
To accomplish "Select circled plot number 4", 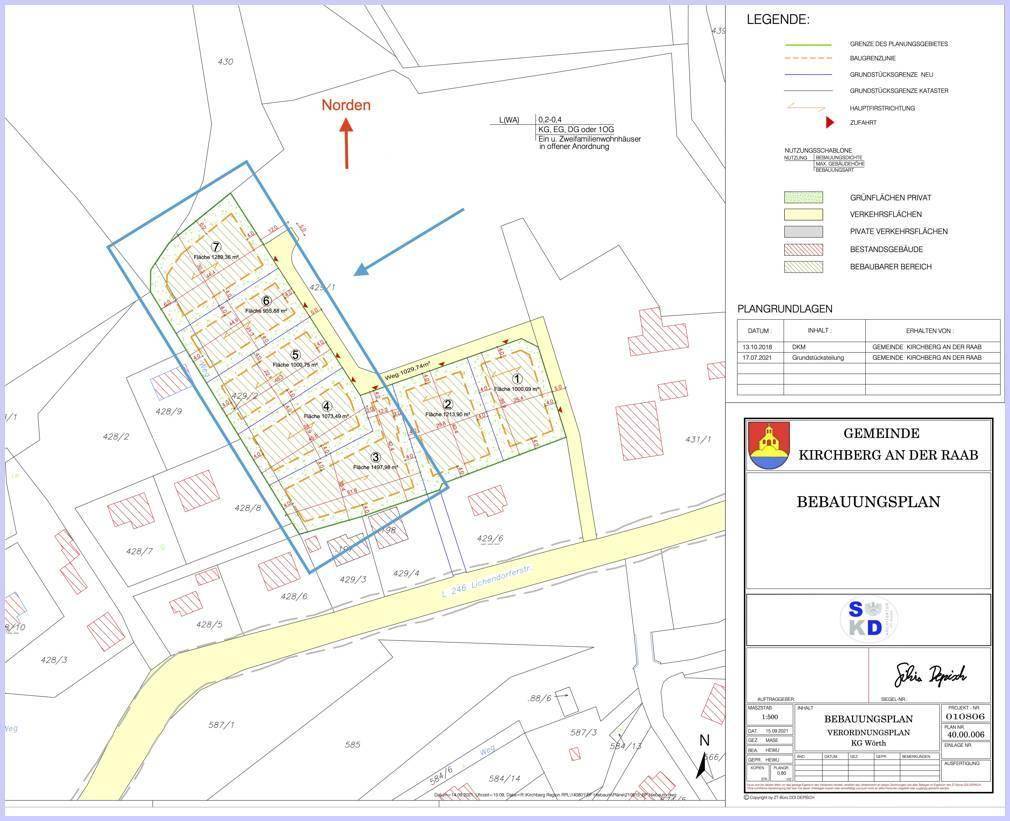I will click(327, 406).
